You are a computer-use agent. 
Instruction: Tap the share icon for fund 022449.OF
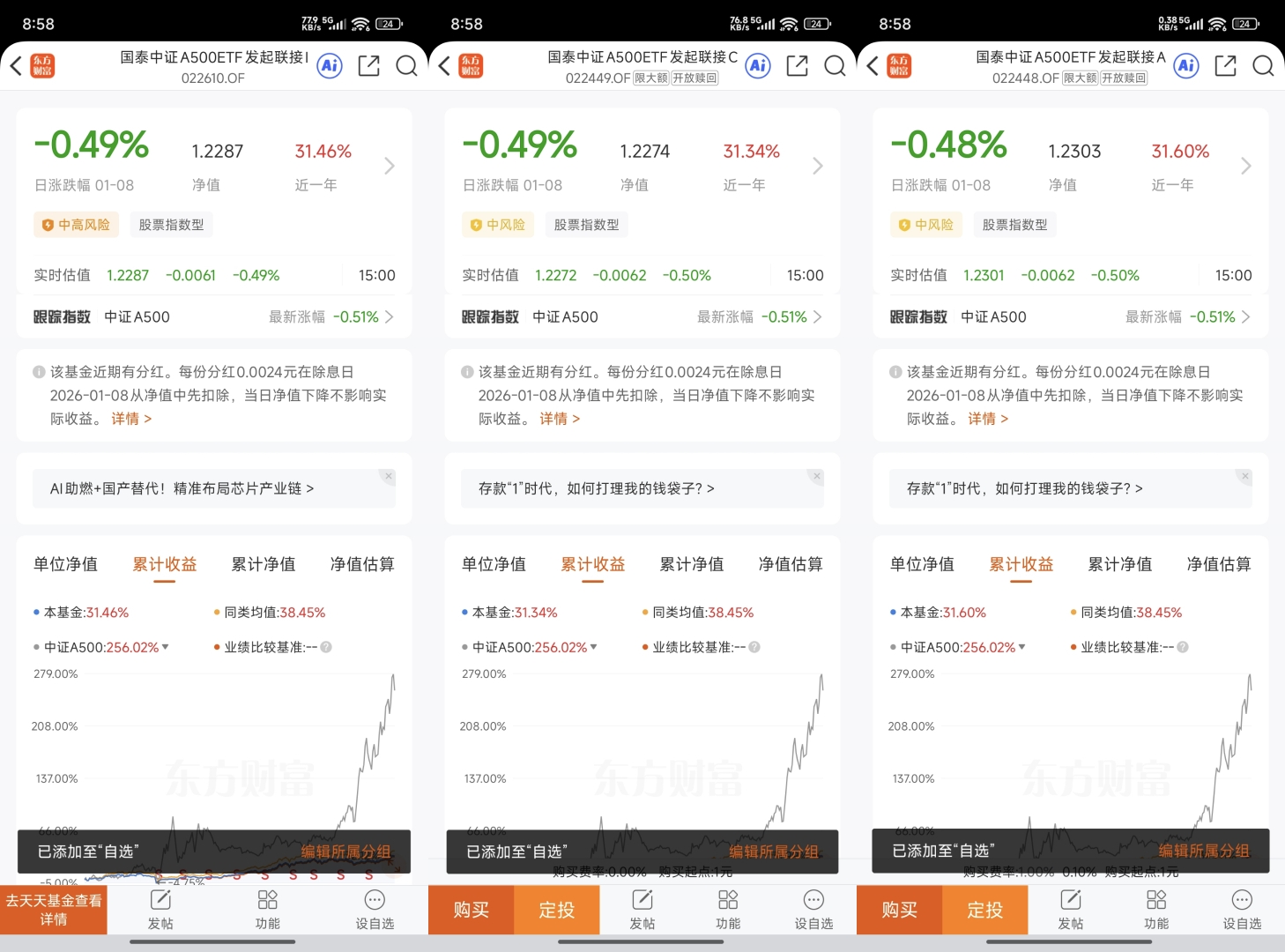[x=797, y=66]
